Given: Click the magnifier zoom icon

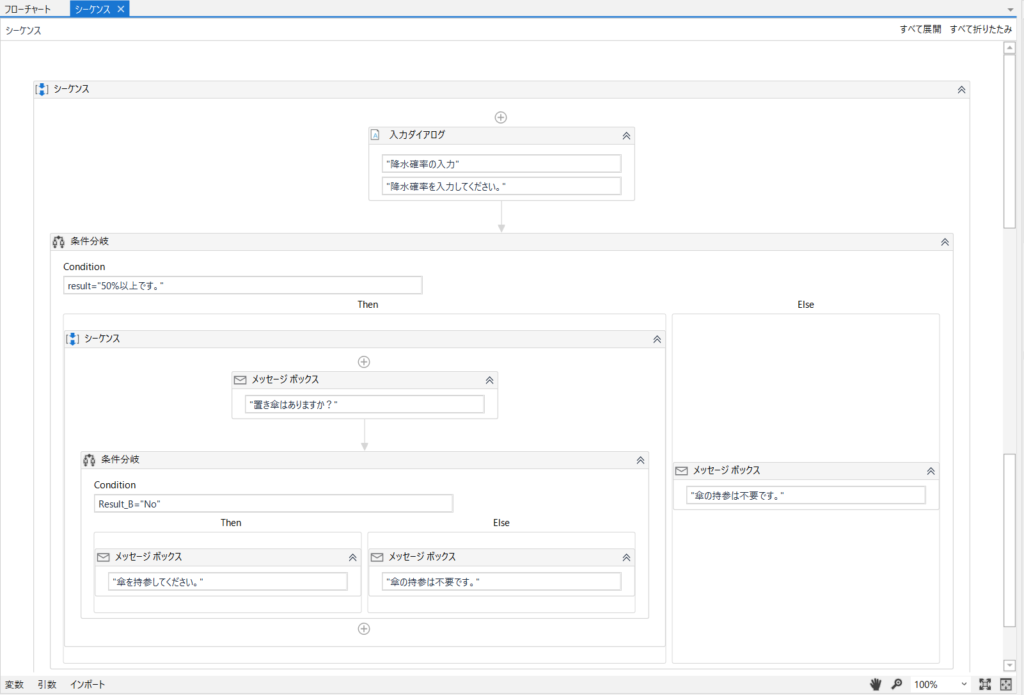Looking at the screenshot, I should [896, 684].
